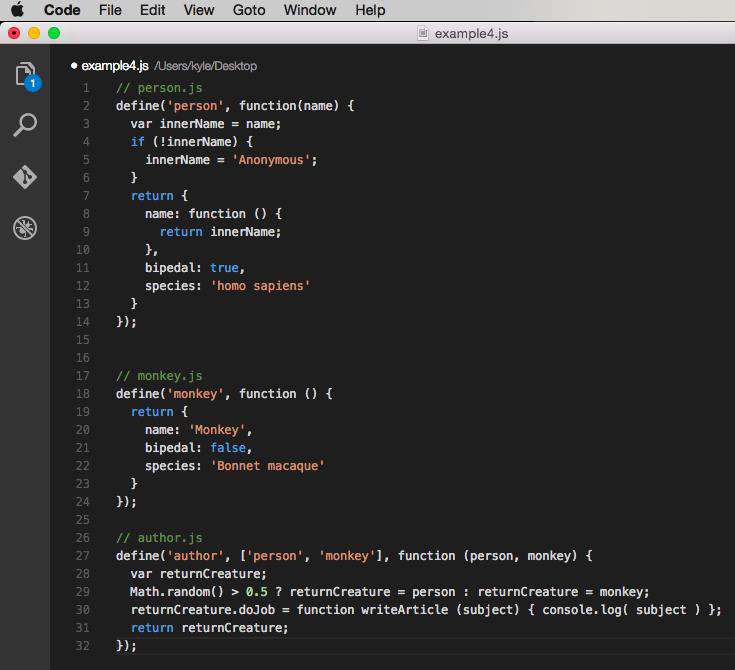
Task: Open the Help menu
Action: coord(370,10)
